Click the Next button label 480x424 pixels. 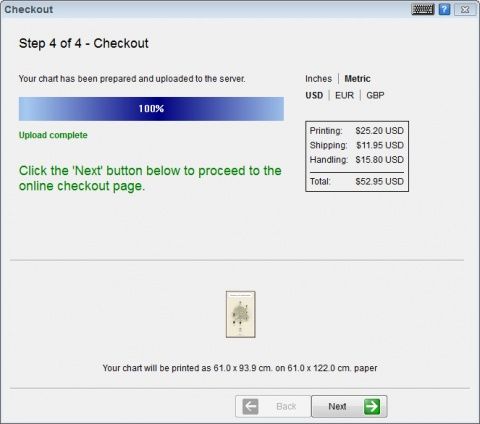click(x=337, y=406)
